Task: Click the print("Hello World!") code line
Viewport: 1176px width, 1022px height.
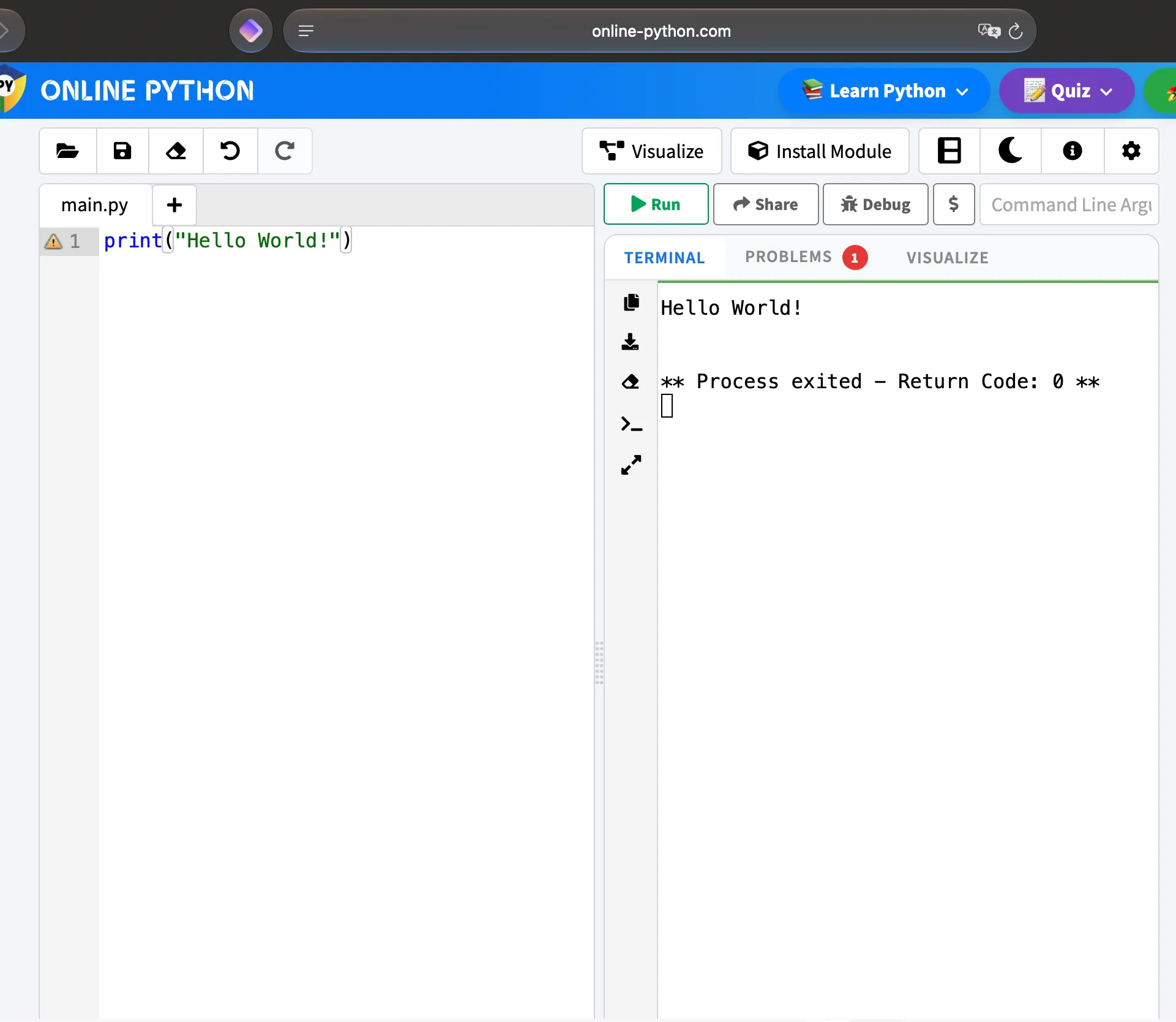Action: click(228, 241)
